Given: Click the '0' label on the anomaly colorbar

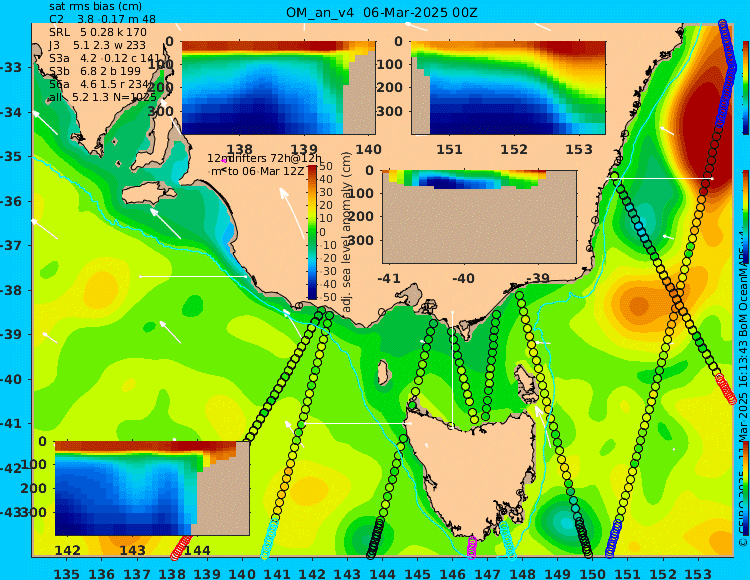Looking at the screenshot, I should point(322,232).
